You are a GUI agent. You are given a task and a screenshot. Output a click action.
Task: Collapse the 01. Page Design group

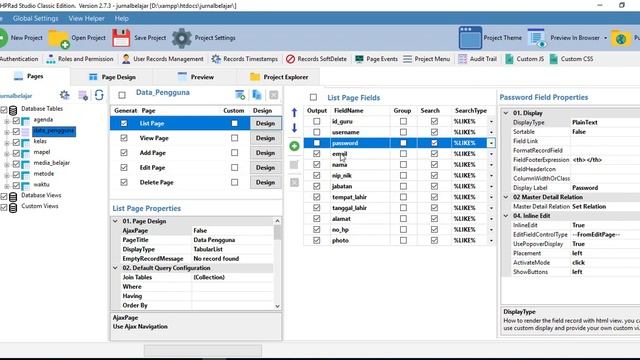pyautogui.click(x=116, y=221)
